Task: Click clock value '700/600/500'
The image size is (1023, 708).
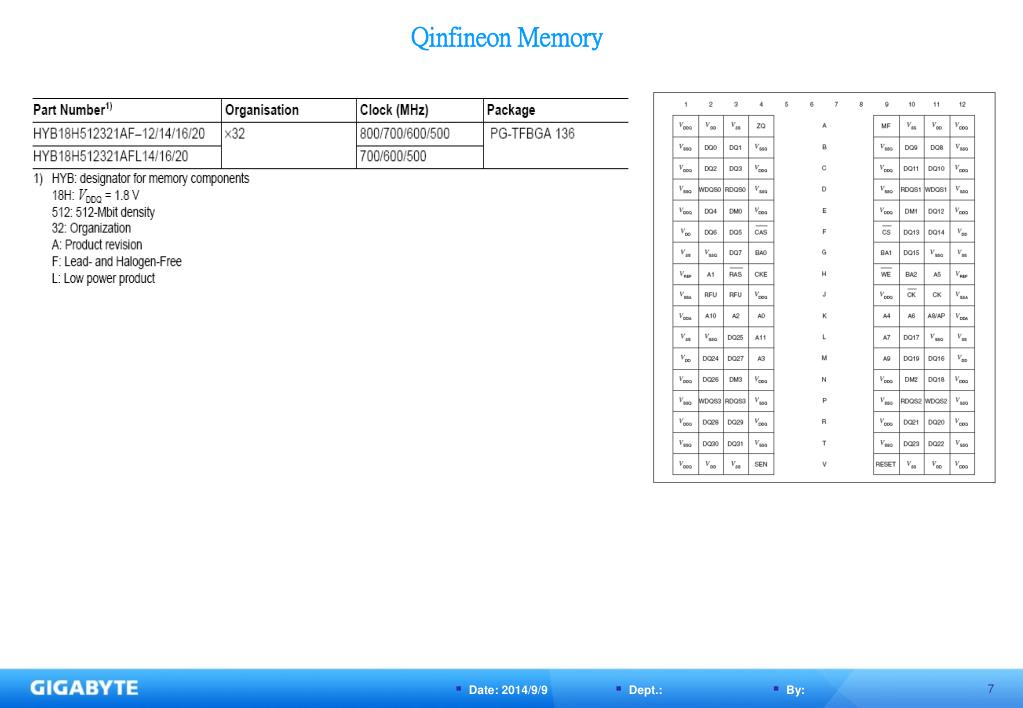Action: click(393, 156)
